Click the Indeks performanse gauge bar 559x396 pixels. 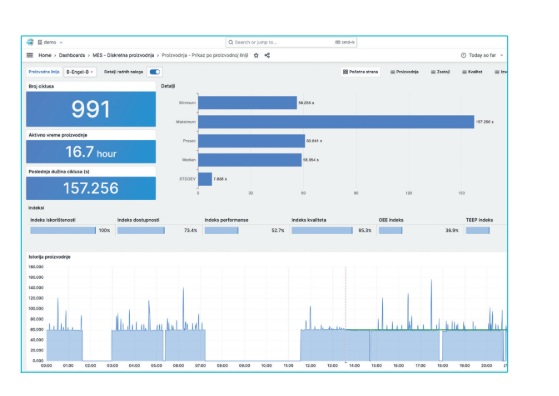(221, 231)
